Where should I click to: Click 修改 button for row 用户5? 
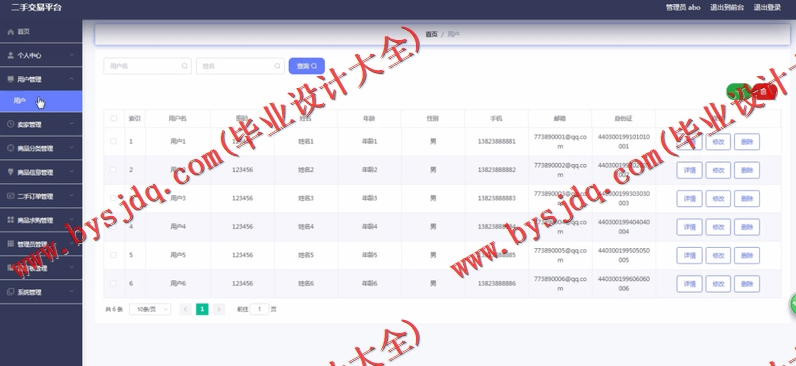[x=718, y=255]
